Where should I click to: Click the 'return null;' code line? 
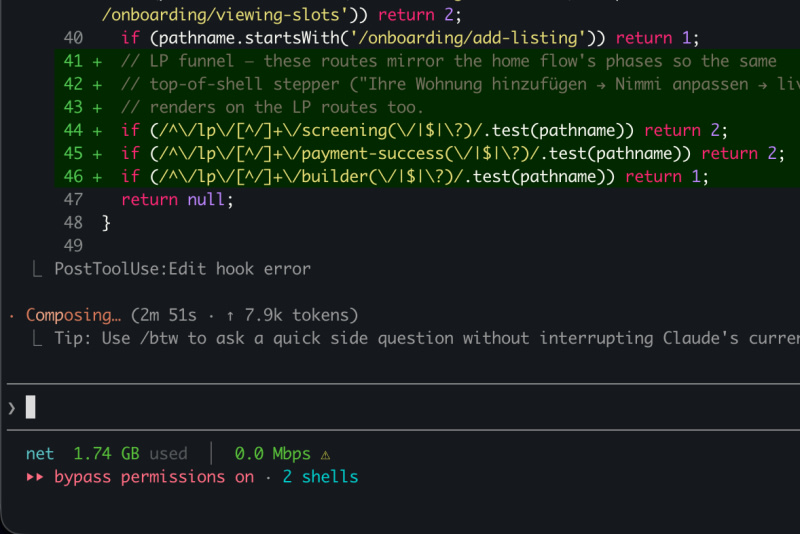[x=177, y=199]
